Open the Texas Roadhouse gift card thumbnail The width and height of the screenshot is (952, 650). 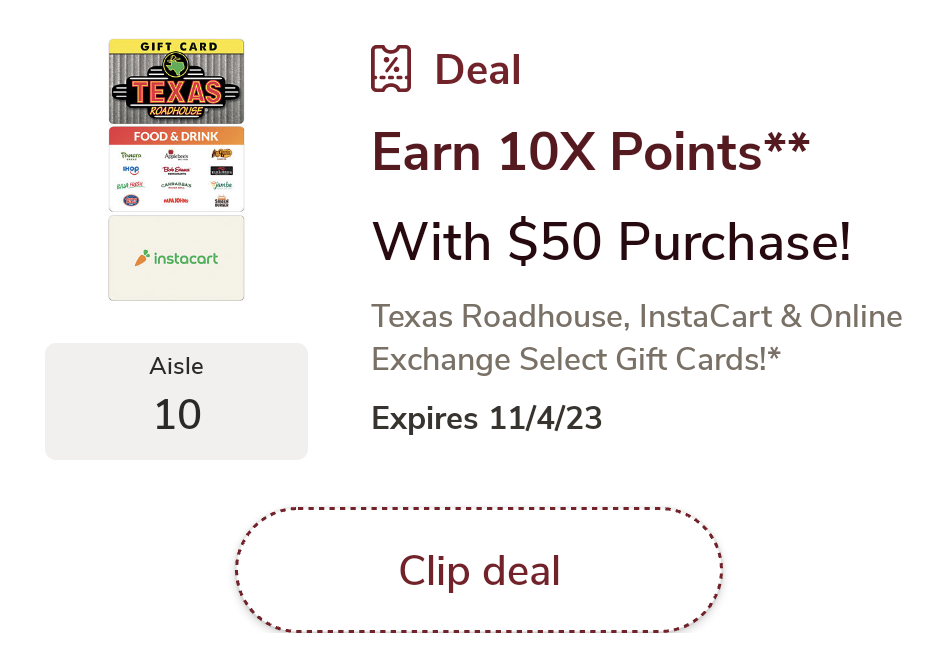176,80
